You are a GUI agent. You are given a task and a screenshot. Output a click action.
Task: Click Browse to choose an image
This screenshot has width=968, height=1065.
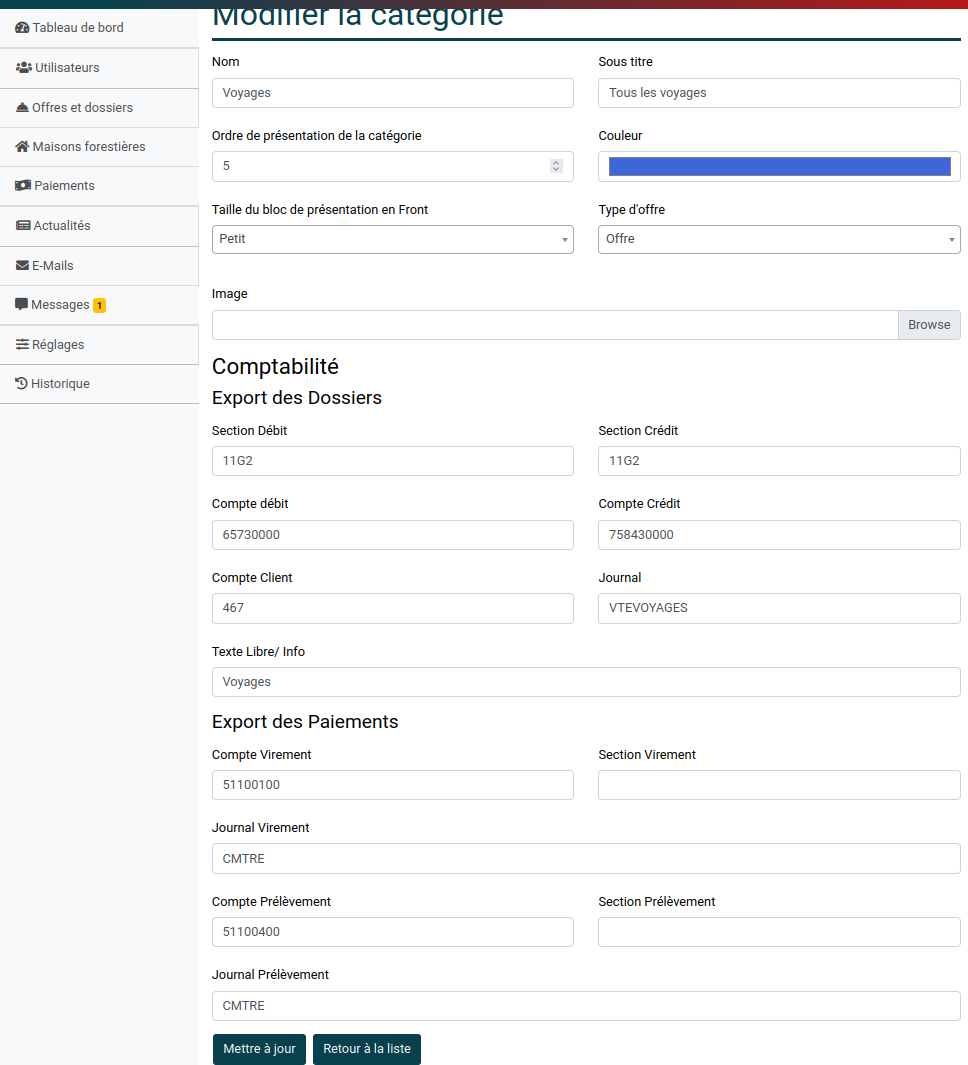(x=928, y=324)
